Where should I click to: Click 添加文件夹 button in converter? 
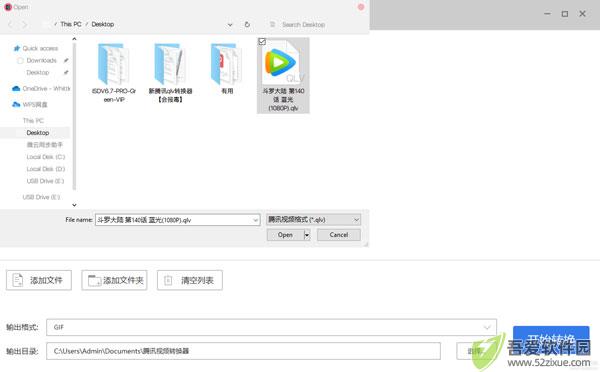point(114,280)
